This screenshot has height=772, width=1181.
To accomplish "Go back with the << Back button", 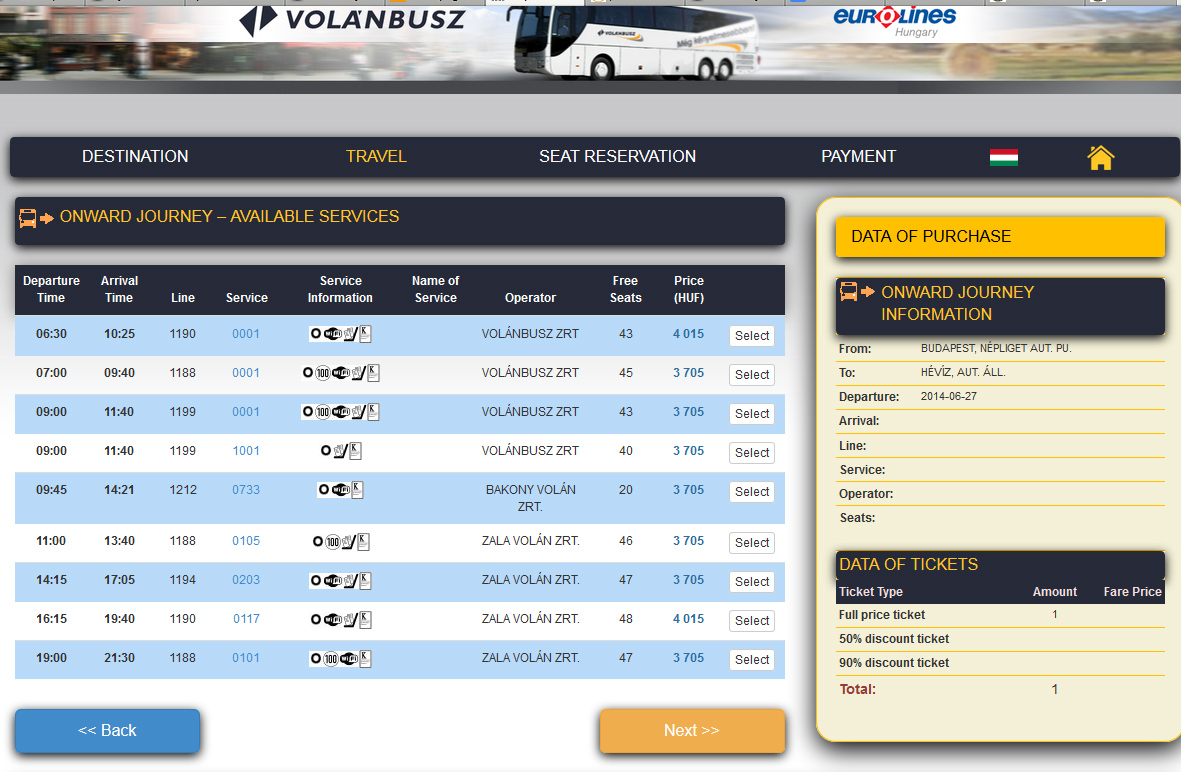I will coord(108,731).
